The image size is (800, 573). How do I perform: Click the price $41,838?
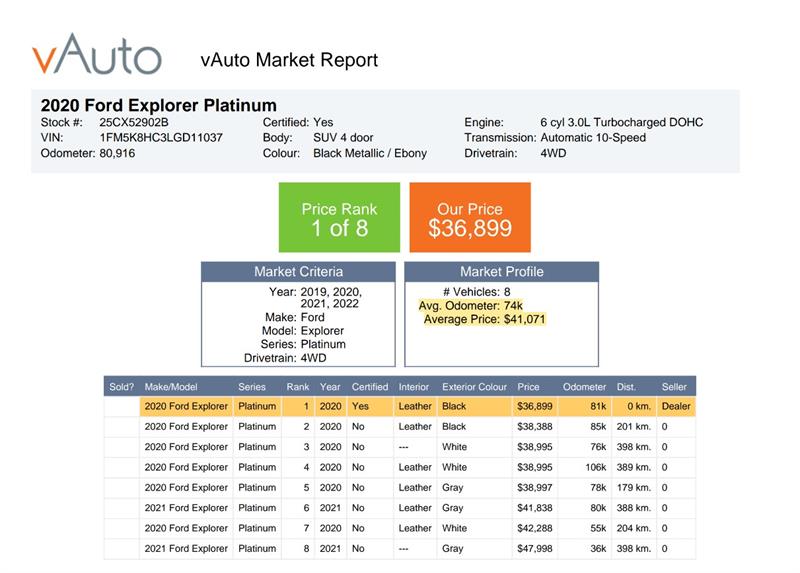coord(535,508)
